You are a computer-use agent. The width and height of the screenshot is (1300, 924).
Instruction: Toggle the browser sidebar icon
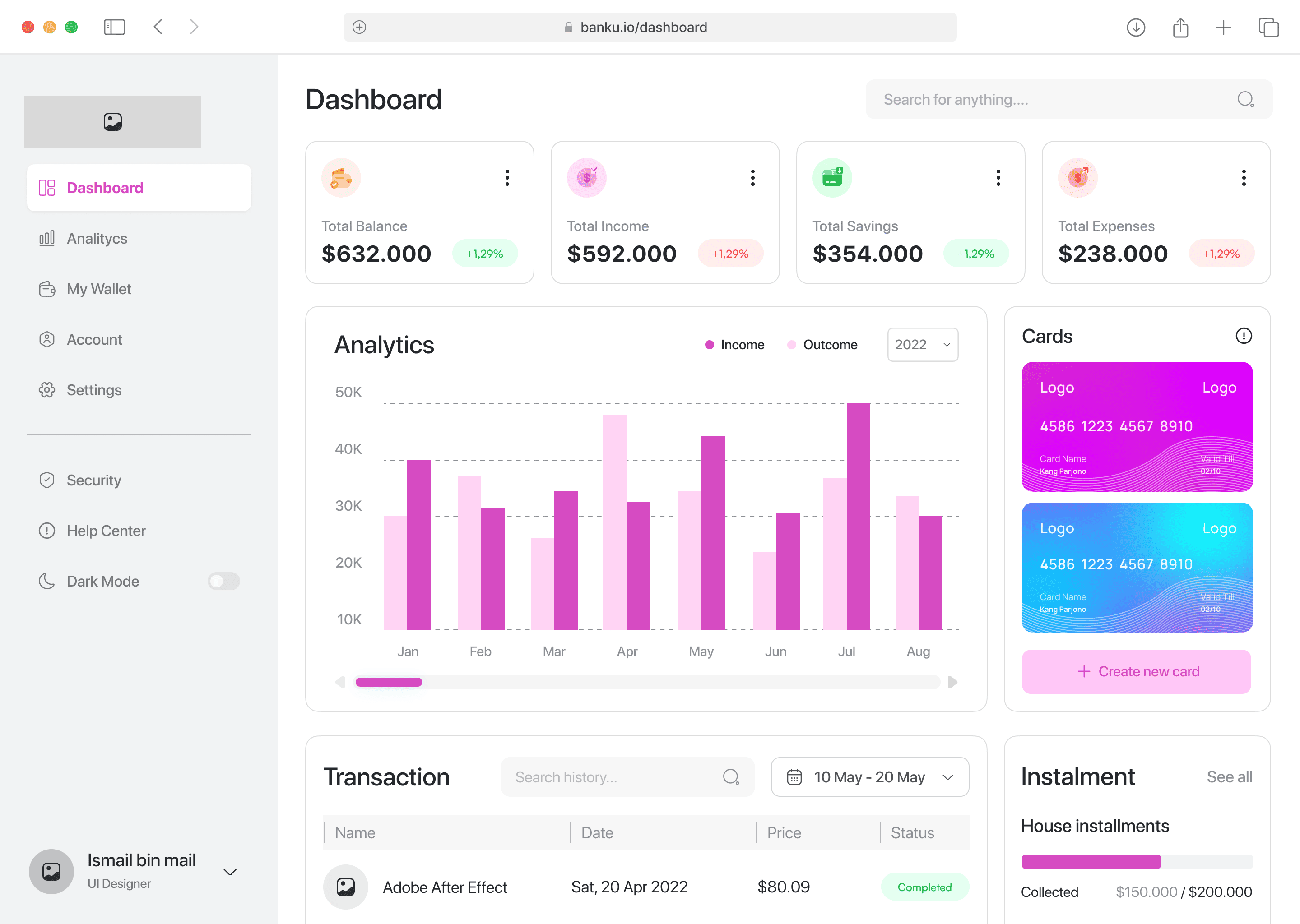tap(114, 28)
